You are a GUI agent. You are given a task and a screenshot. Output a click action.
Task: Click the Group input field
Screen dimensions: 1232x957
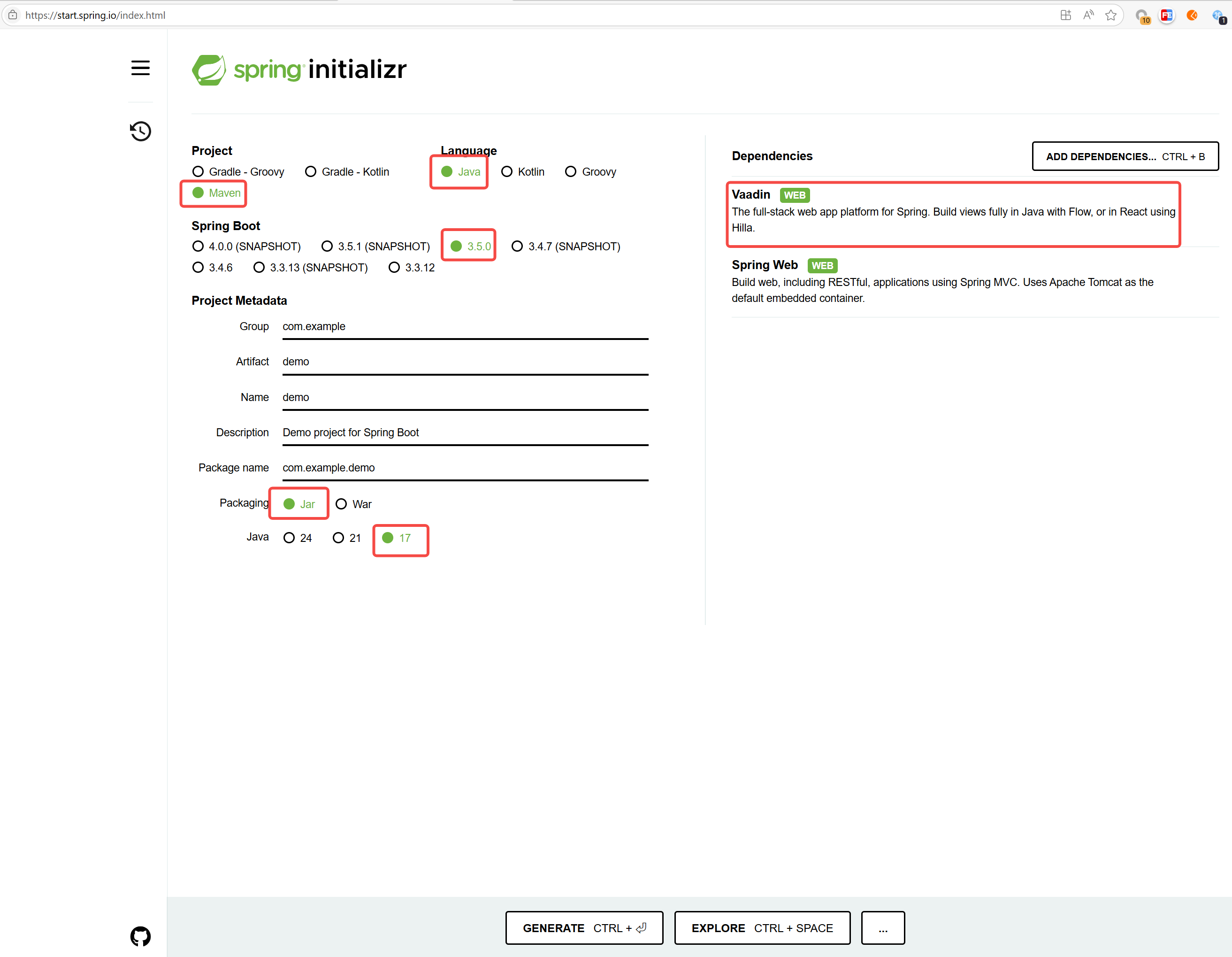click(x=466, y=327)
